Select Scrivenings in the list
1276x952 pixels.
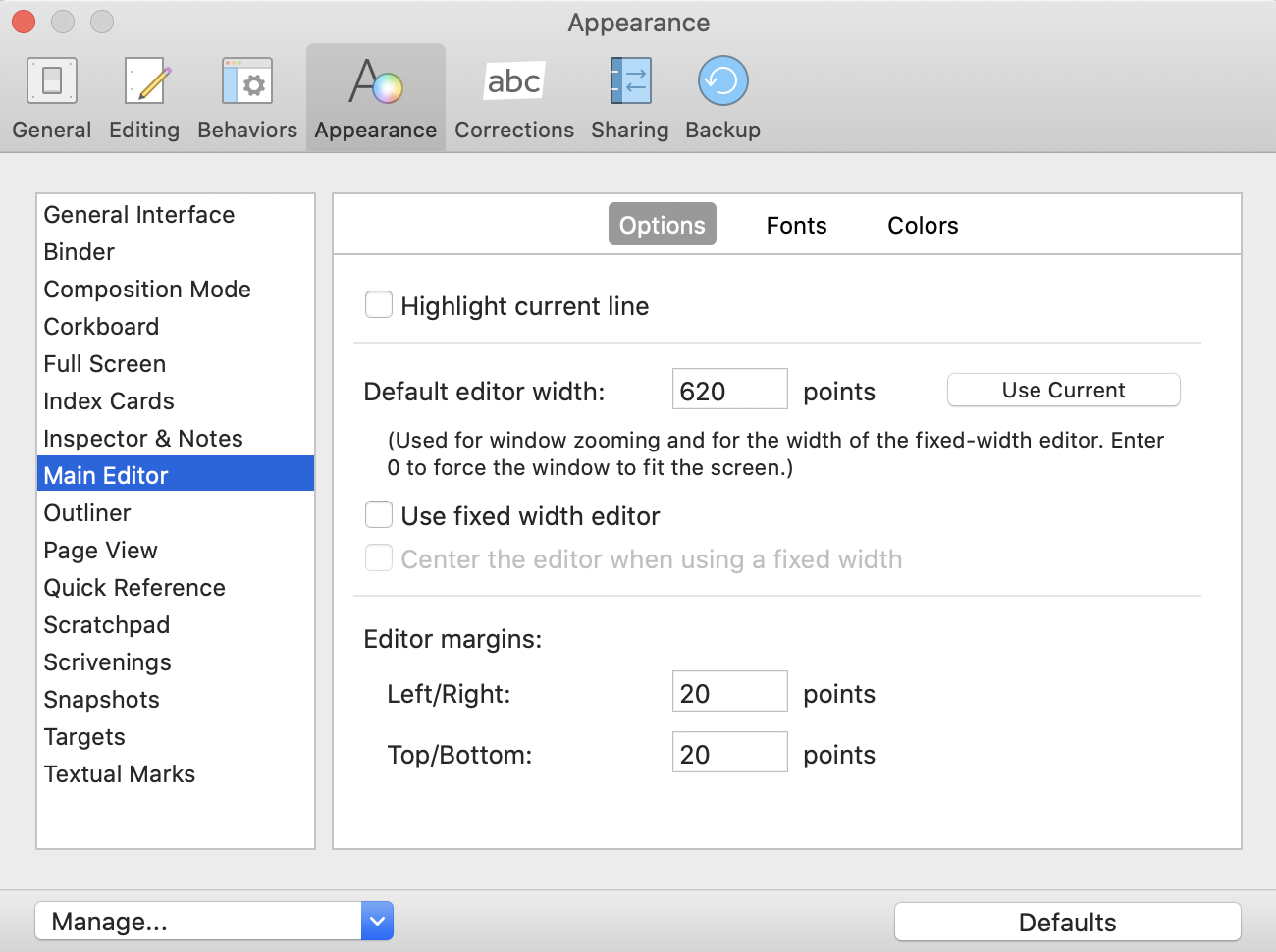tap(176, 662)
